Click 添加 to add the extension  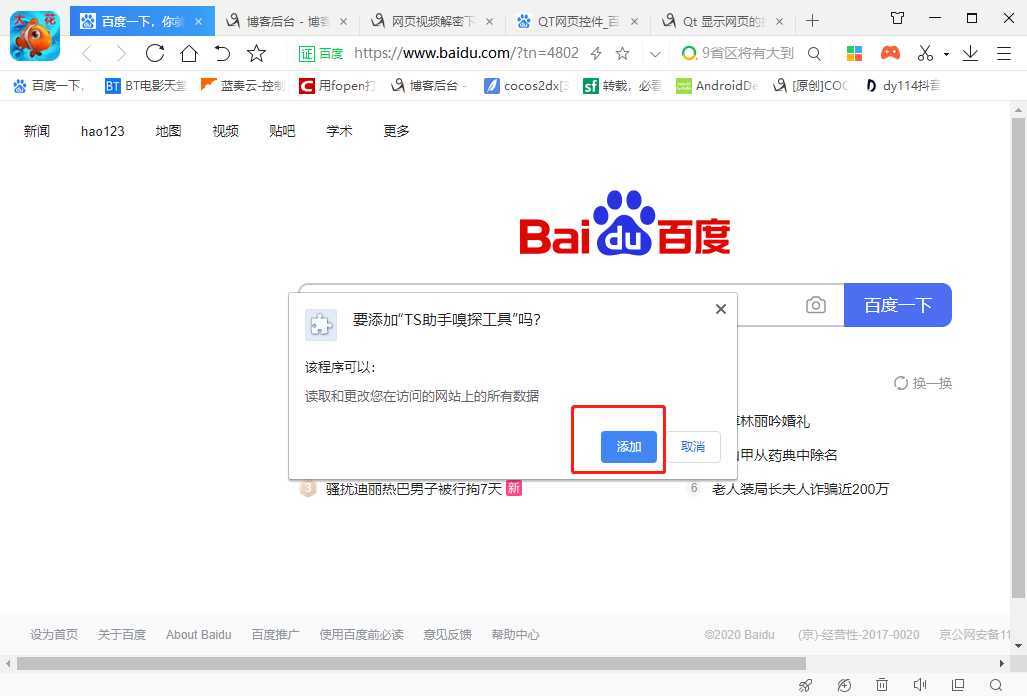tap(629, 447)
